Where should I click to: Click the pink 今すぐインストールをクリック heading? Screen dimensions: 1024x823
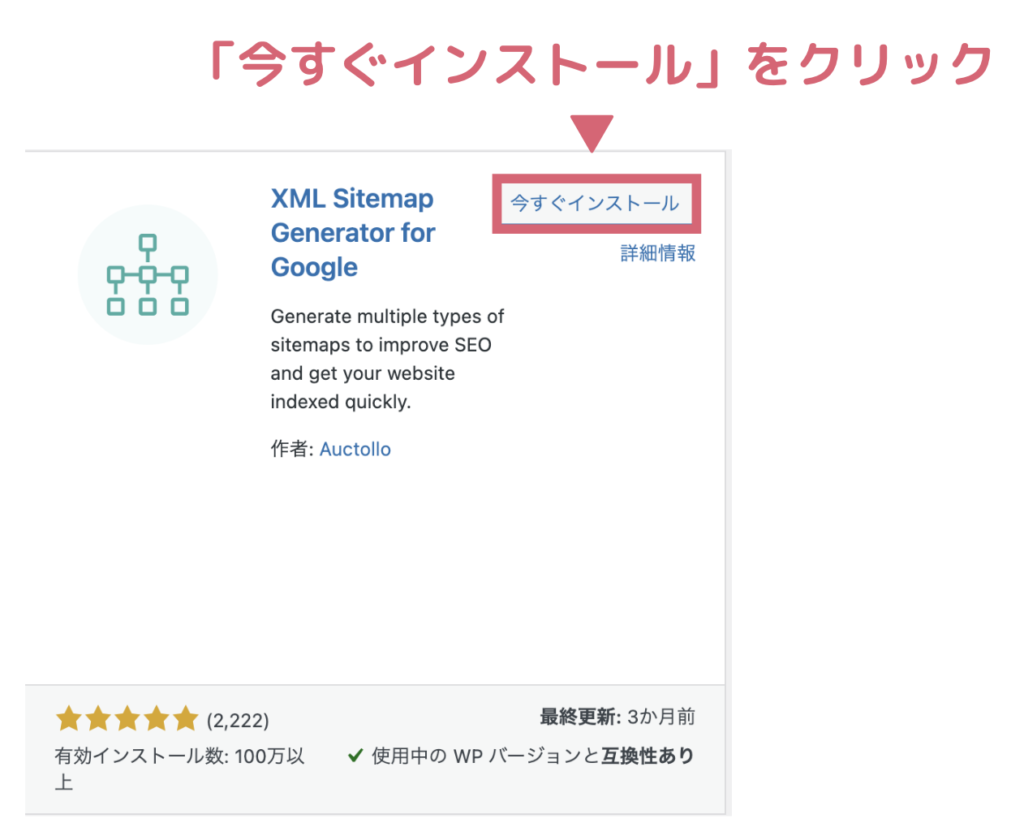601,64
